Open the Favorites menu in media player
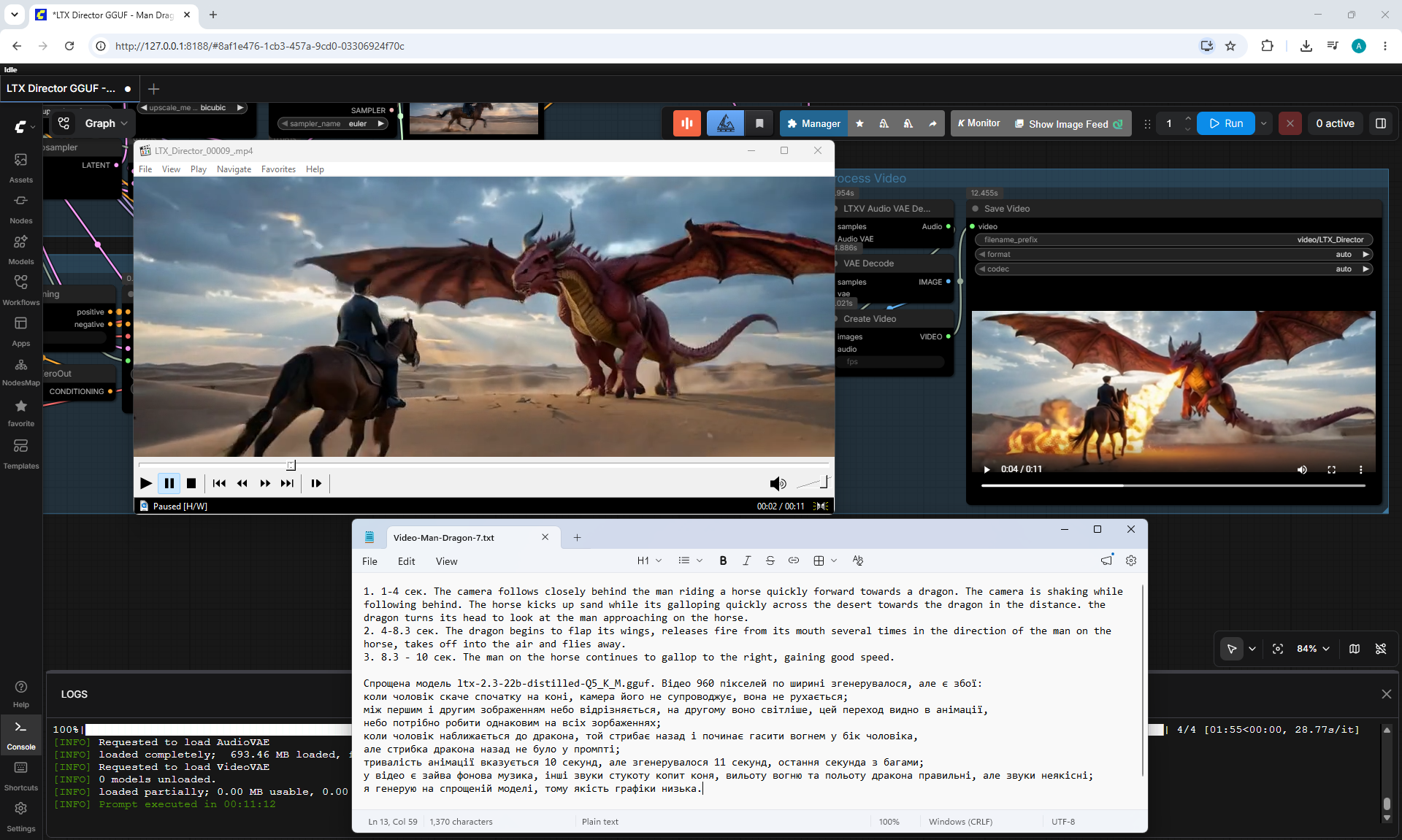Viewport: 1402px width, 840px height. (x=278, y=169)
